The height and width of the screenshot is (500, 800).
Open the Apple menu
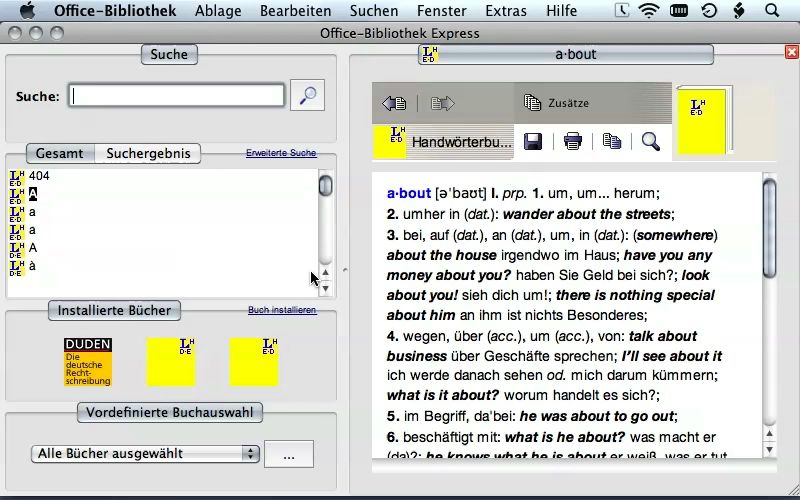tap(27, 10)
